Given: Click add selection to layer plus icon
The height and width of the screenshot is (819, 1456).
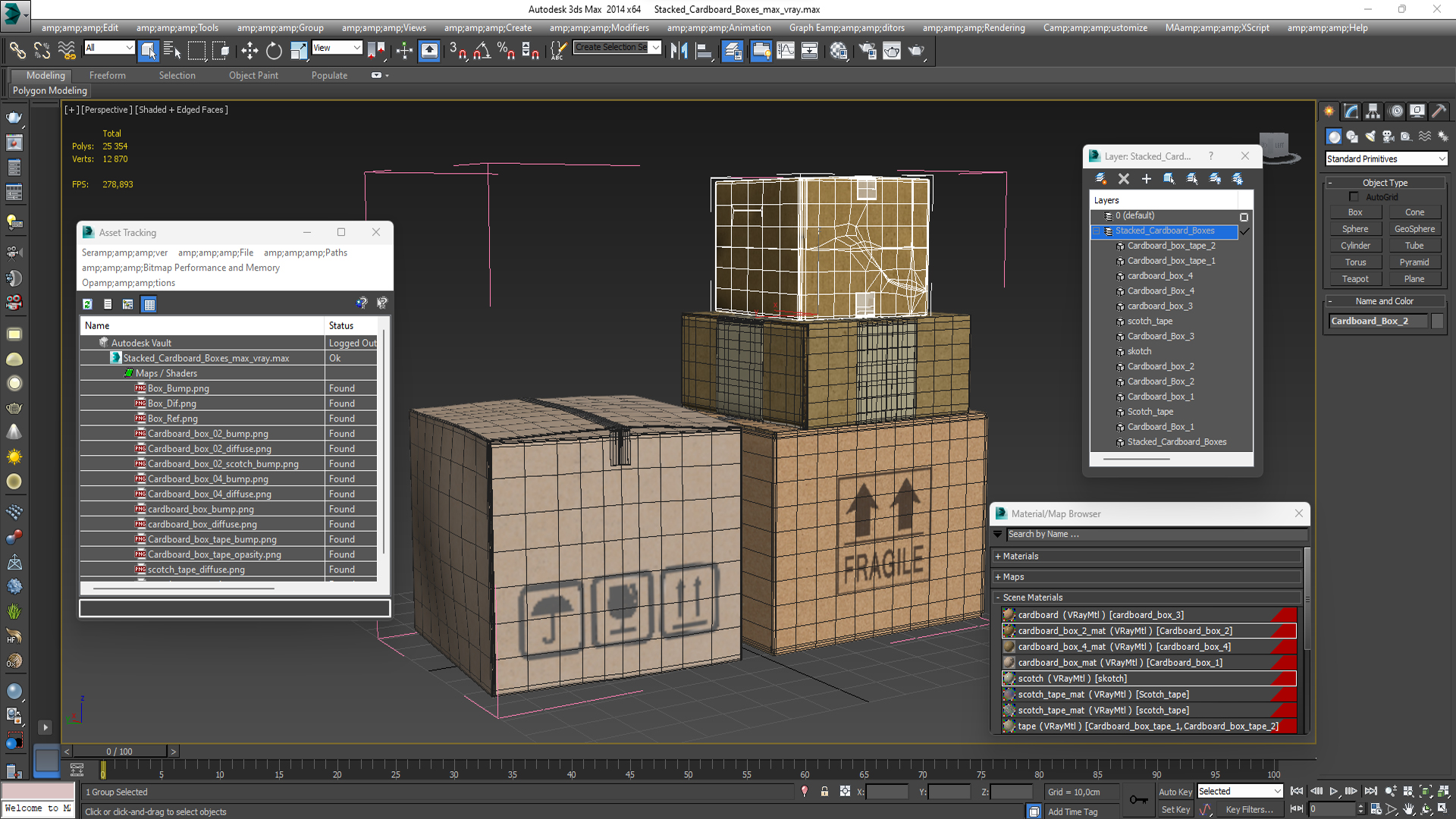Looking at the screenshot, I should point(1147,179).
